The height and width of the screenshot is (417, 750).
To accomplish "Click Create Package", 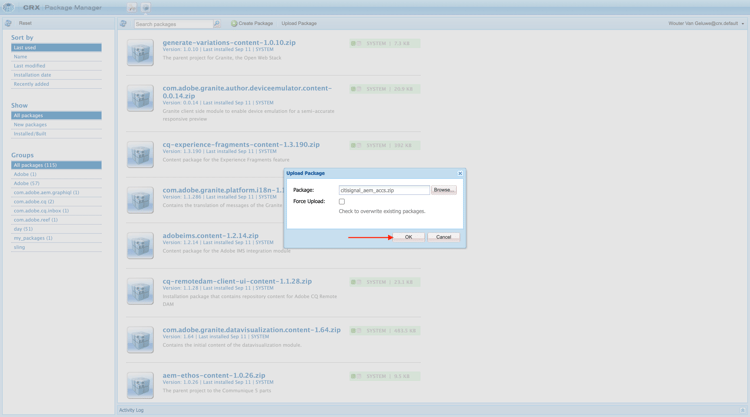I will coord(252,23).
